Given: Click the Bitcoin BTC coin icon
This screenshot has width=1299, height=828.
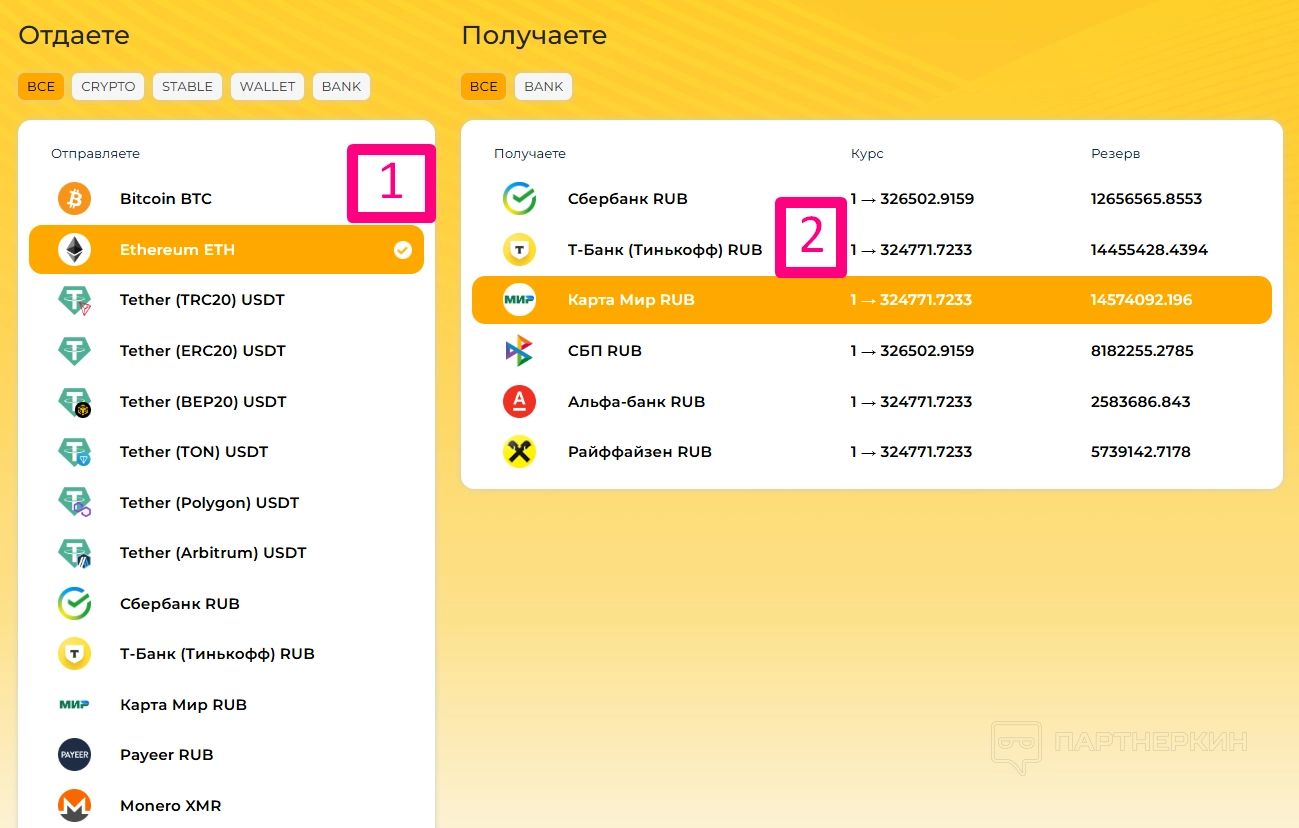Looking at the screenshot, I should [74, 199].
